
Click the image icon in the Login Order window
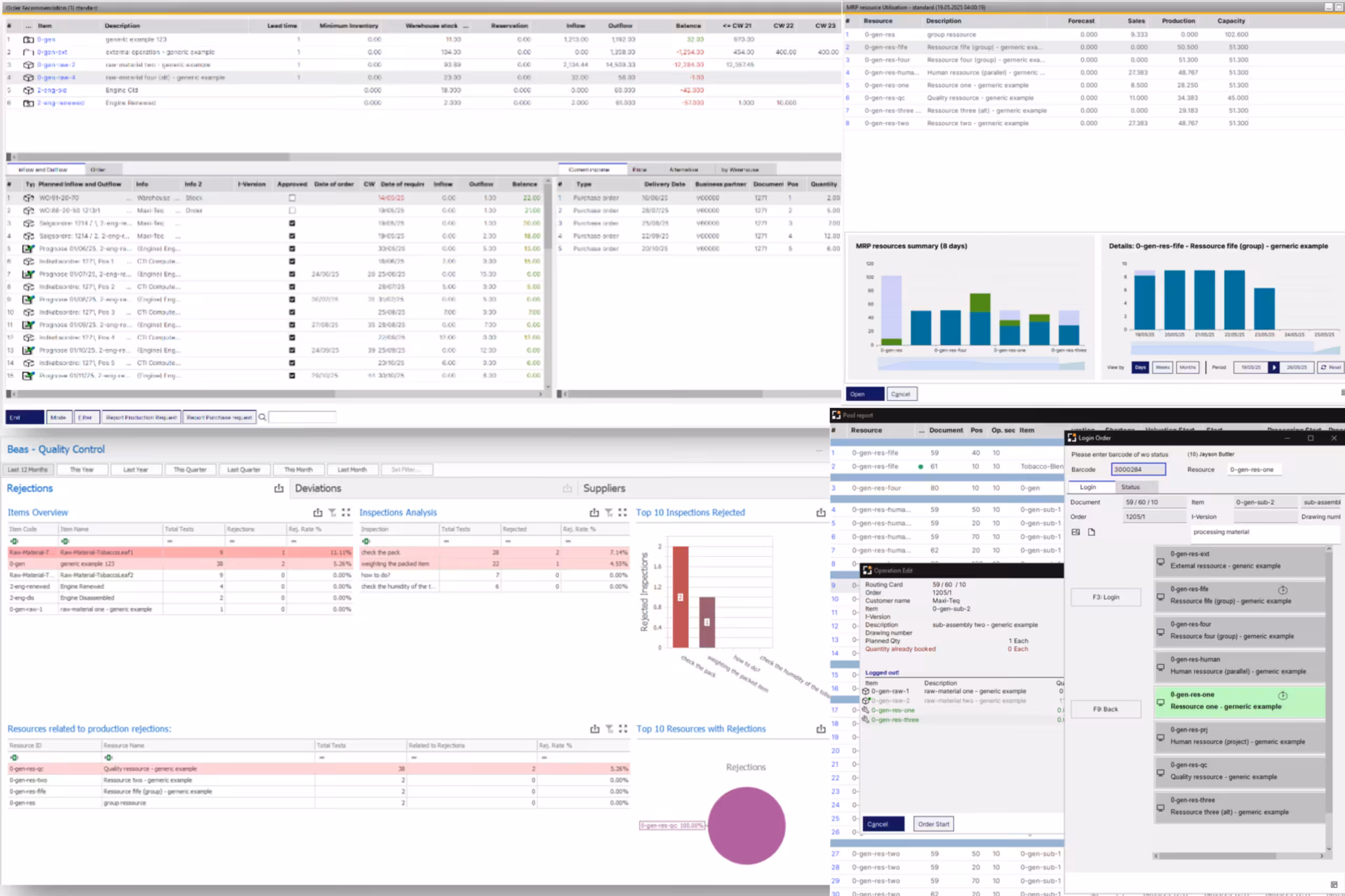1075,532
